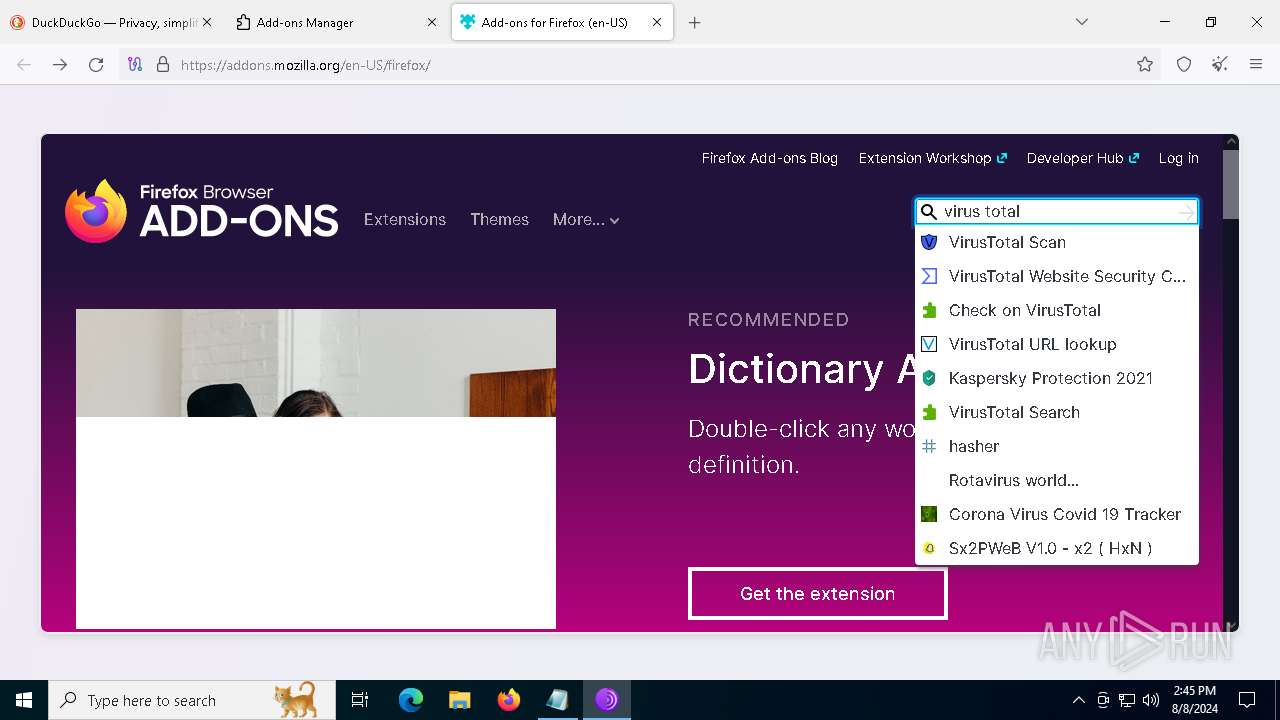Image resolution: width=1280 pixels, height=720 pixels.
Task: Open the Firefox hamburger application menu
Action: click(x=1256, y=65)
